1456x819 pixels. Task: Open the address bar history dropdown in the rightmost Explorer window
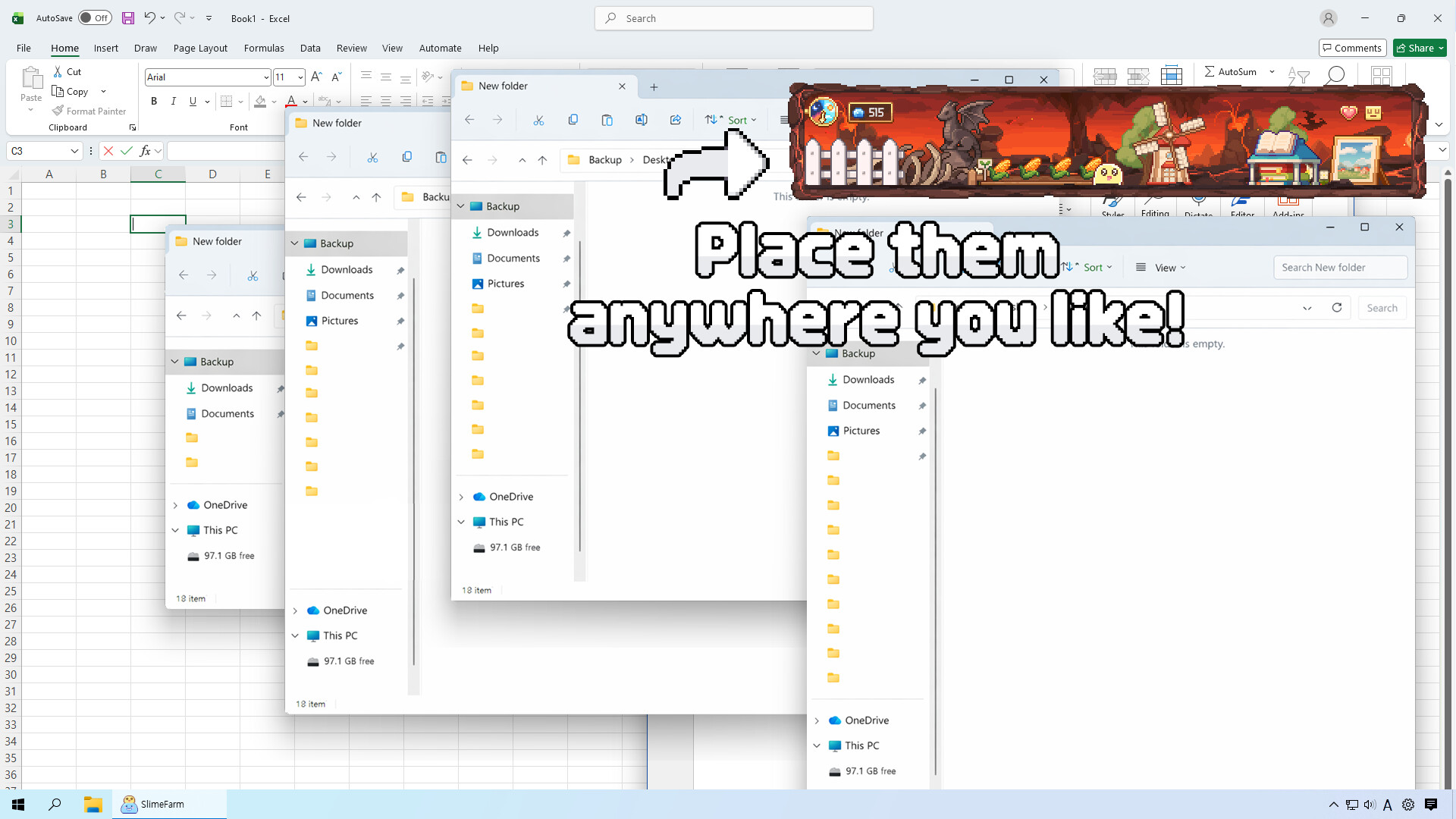coord(1307,308)
